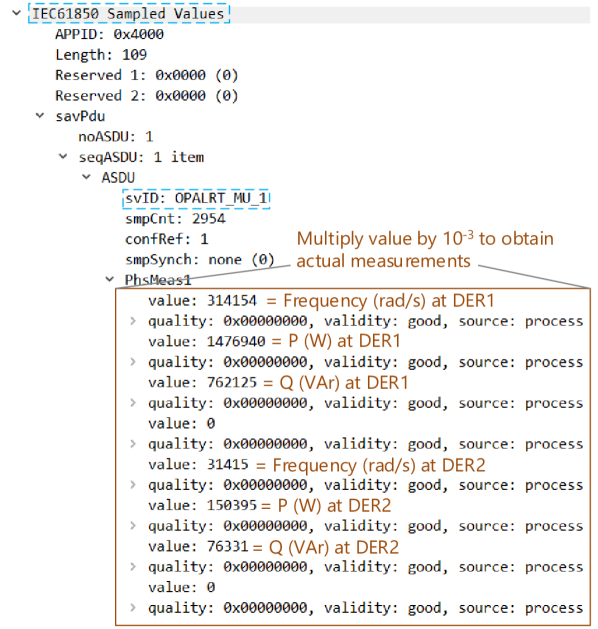Viewport: 598px width, 629px height.
Task: Select the value: 31415 row
Action: pyautogui.click(x=198, y=465)
